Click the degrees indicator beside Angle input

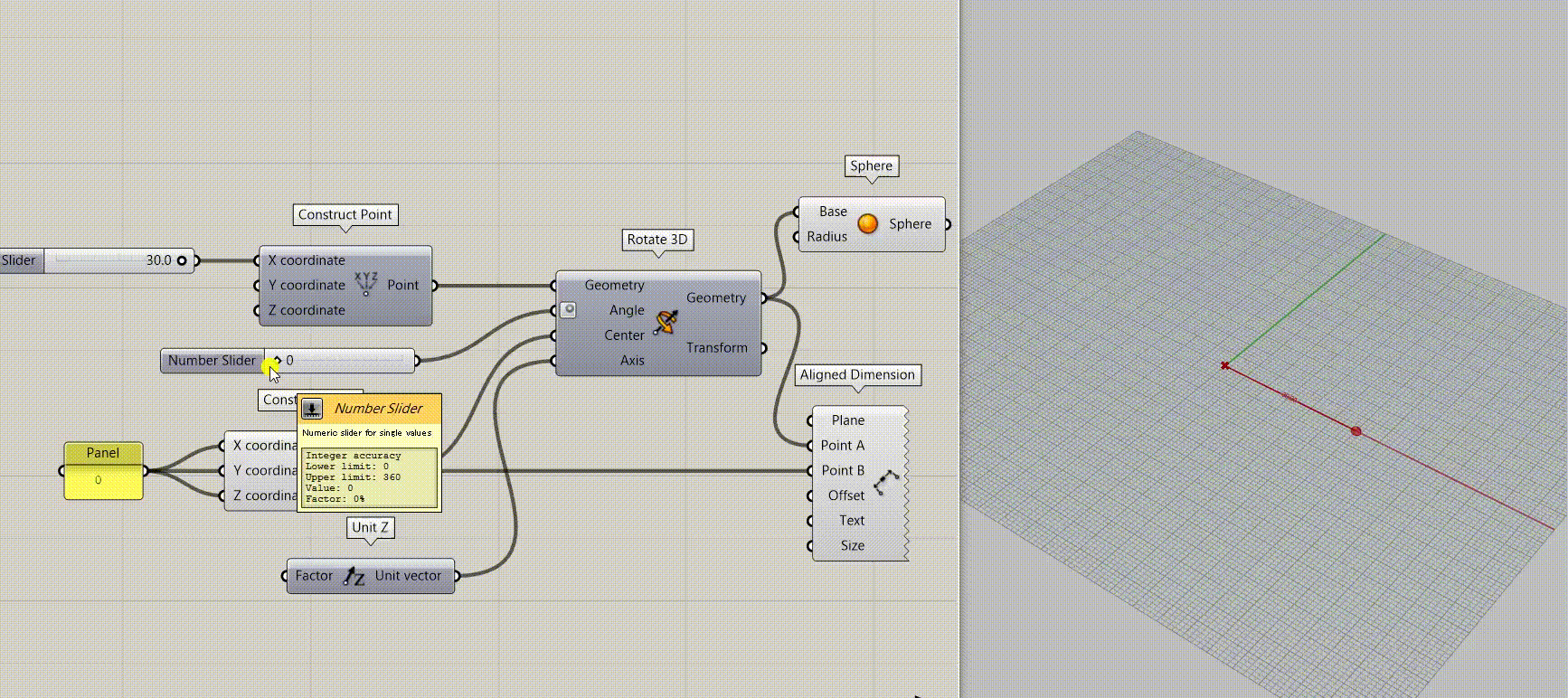[x=568, y=310]
